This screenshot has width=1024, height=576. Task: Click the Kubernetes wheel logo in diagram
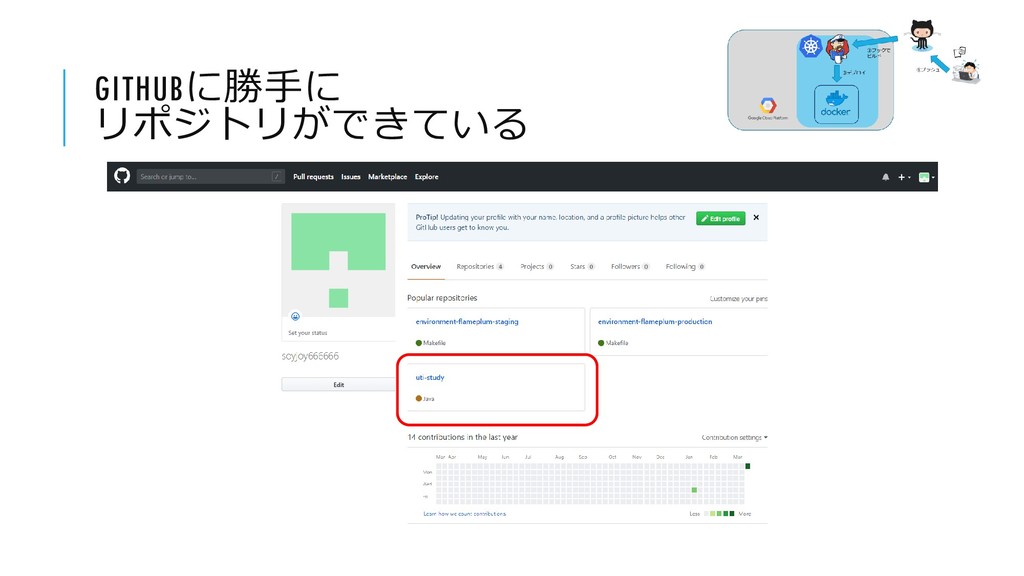(x=810, y=46)
